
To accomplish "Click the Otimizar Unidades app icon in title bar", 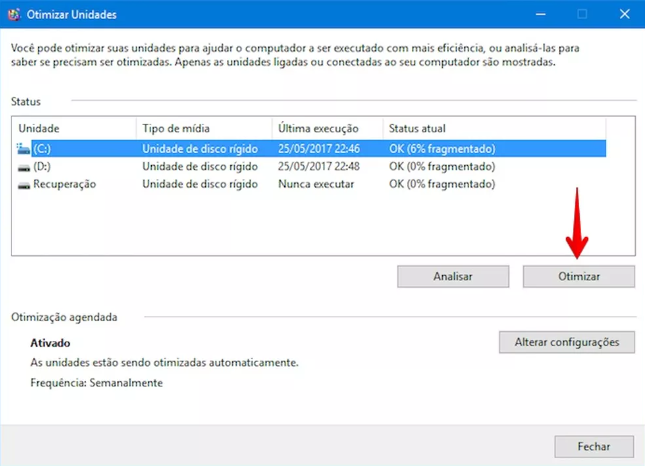I will click(x=14, y=14).
